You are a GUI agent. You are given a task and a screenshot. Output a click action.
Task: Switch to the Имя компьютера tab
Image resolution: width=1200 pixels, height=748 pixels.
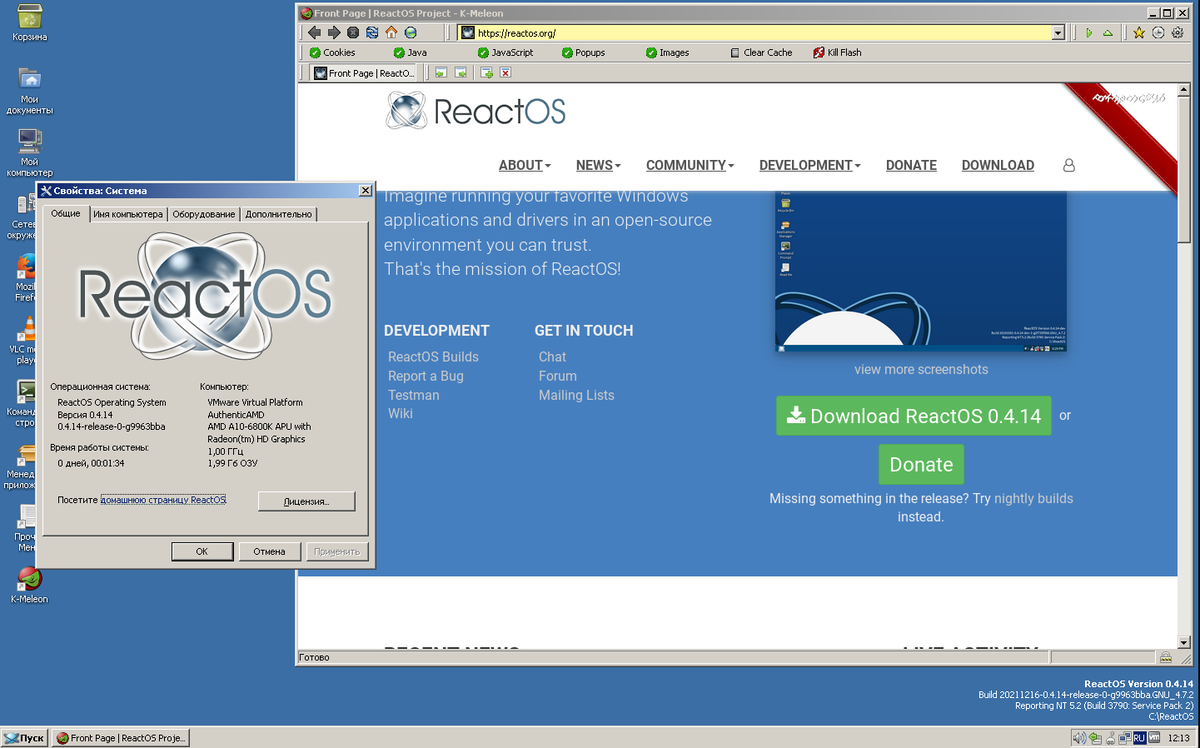128,214
